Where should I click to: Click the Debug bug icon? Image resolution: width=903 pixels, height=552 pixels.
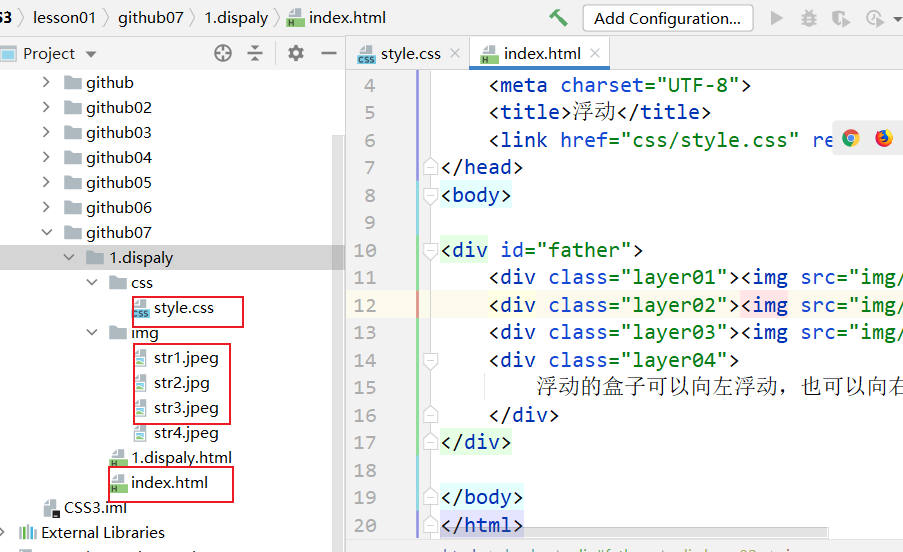pos(809,18)
